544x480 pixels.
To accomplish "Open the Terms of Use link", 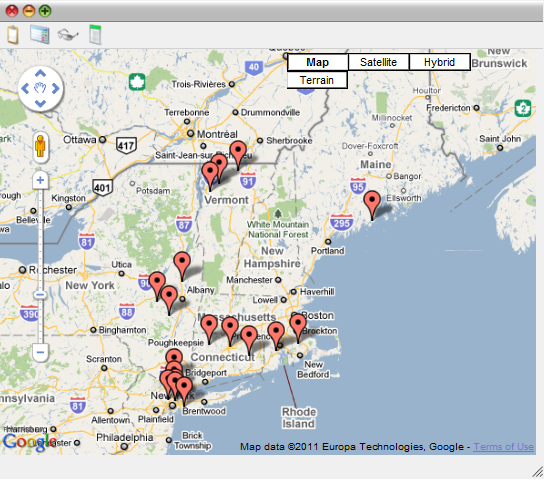I will coord(503,447).
